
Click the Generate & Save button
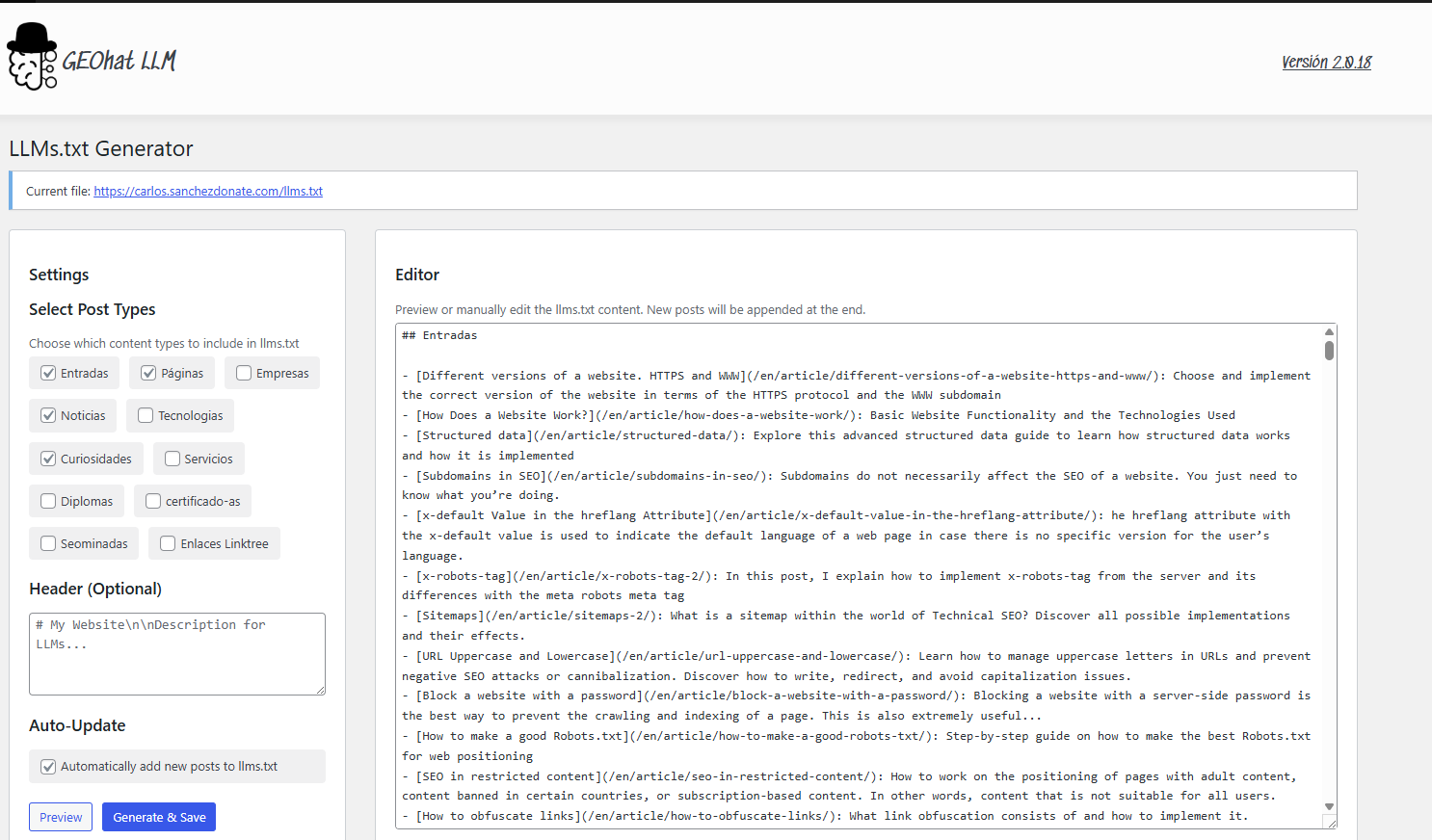coord(158,816)
